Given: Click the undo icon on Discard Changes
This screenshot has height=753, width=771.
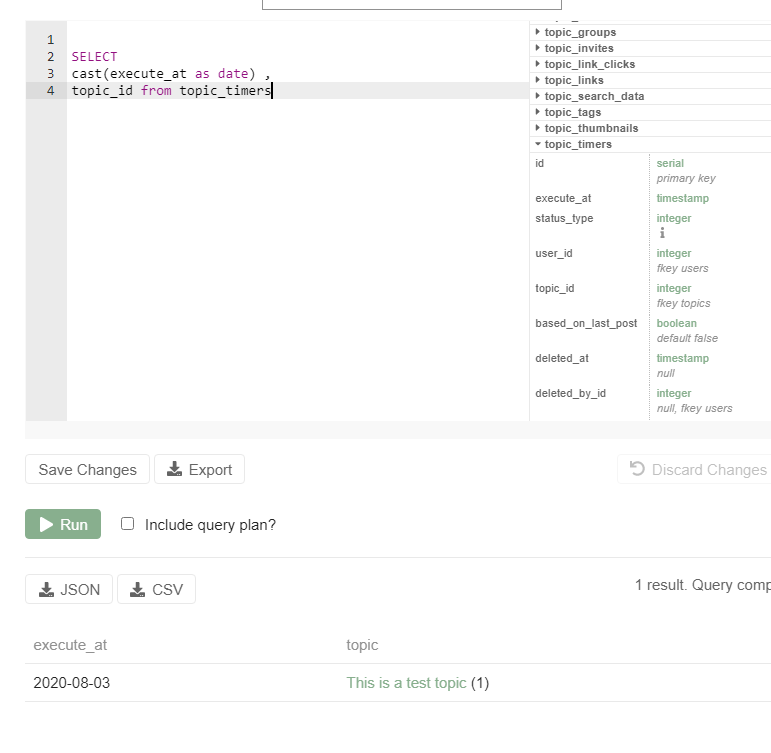Looking at the screenshot, I should tap(637, 469).
